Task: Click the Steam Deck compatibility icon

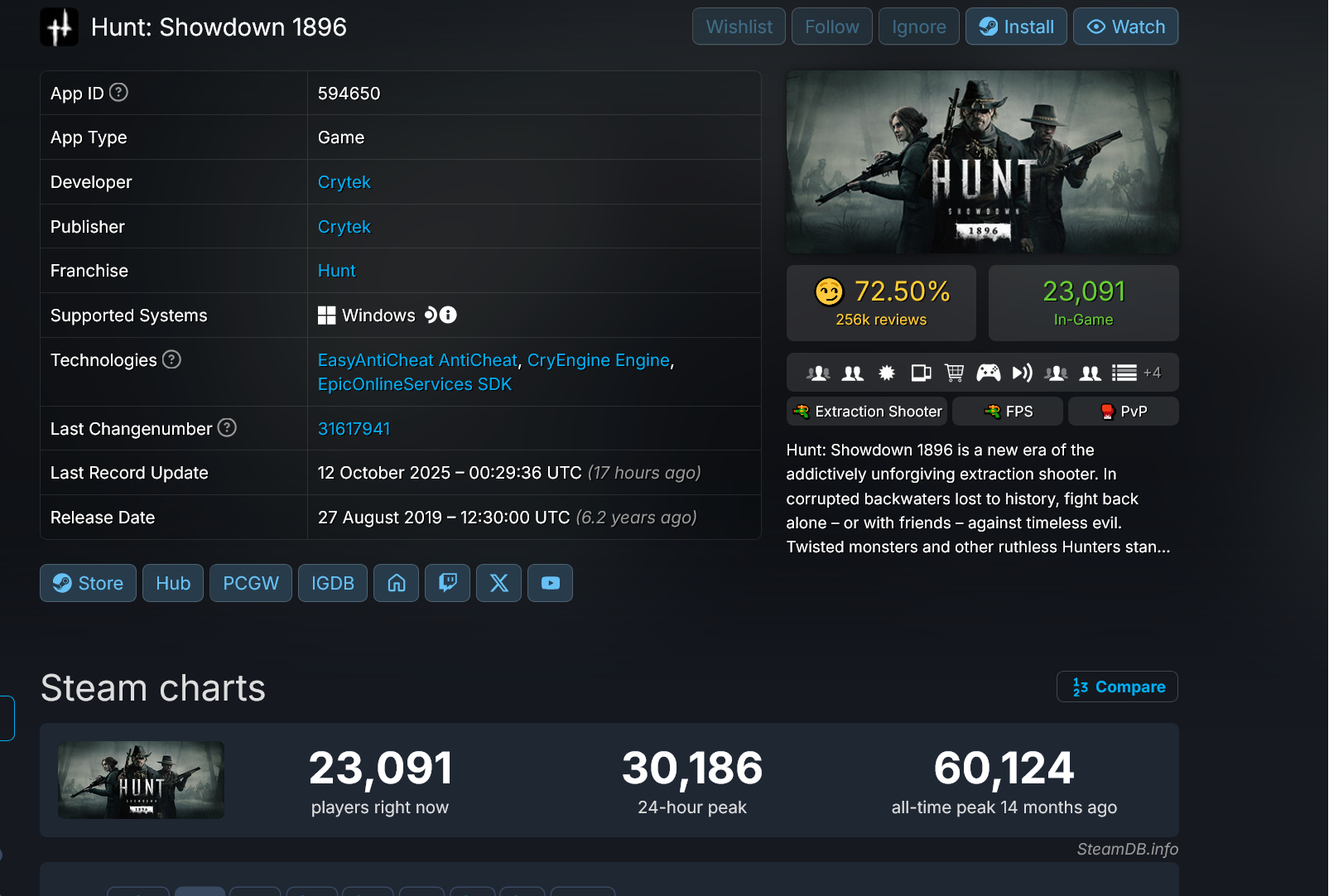Action: tap(430, 315)
